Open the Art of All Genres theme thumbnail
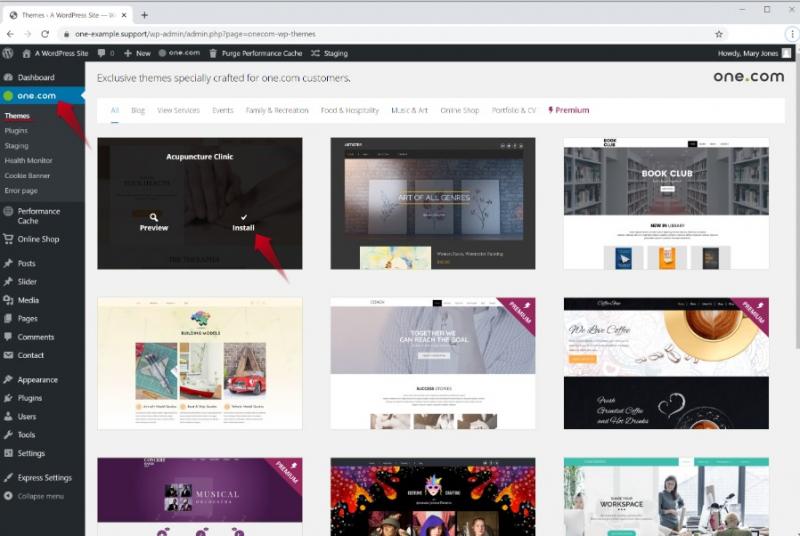Screen dimensions: 800x536 click(433, 203)
